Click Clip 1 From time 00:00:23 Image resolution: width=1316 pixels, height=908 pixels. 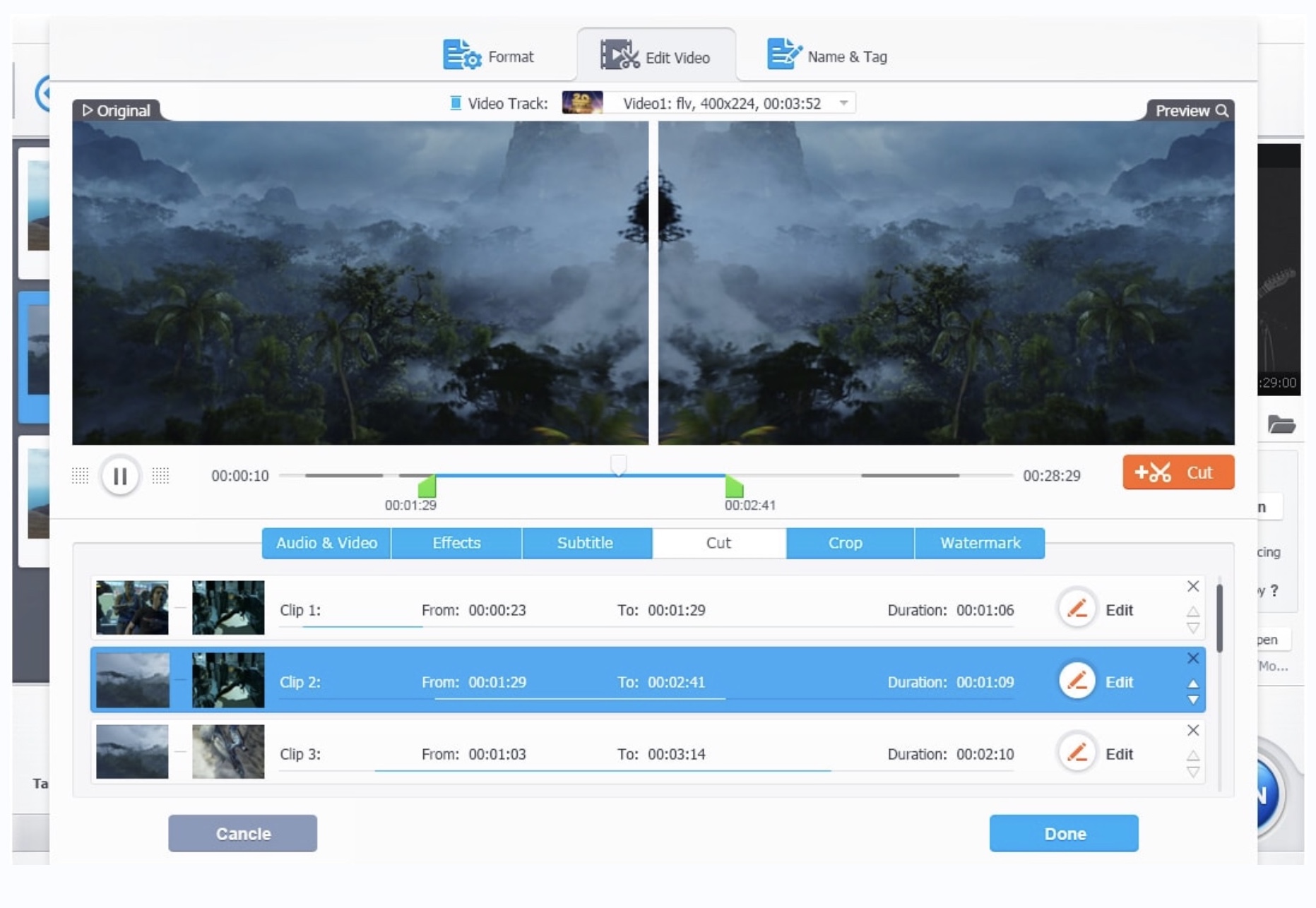pyautogui.click(x=497, y=610)
